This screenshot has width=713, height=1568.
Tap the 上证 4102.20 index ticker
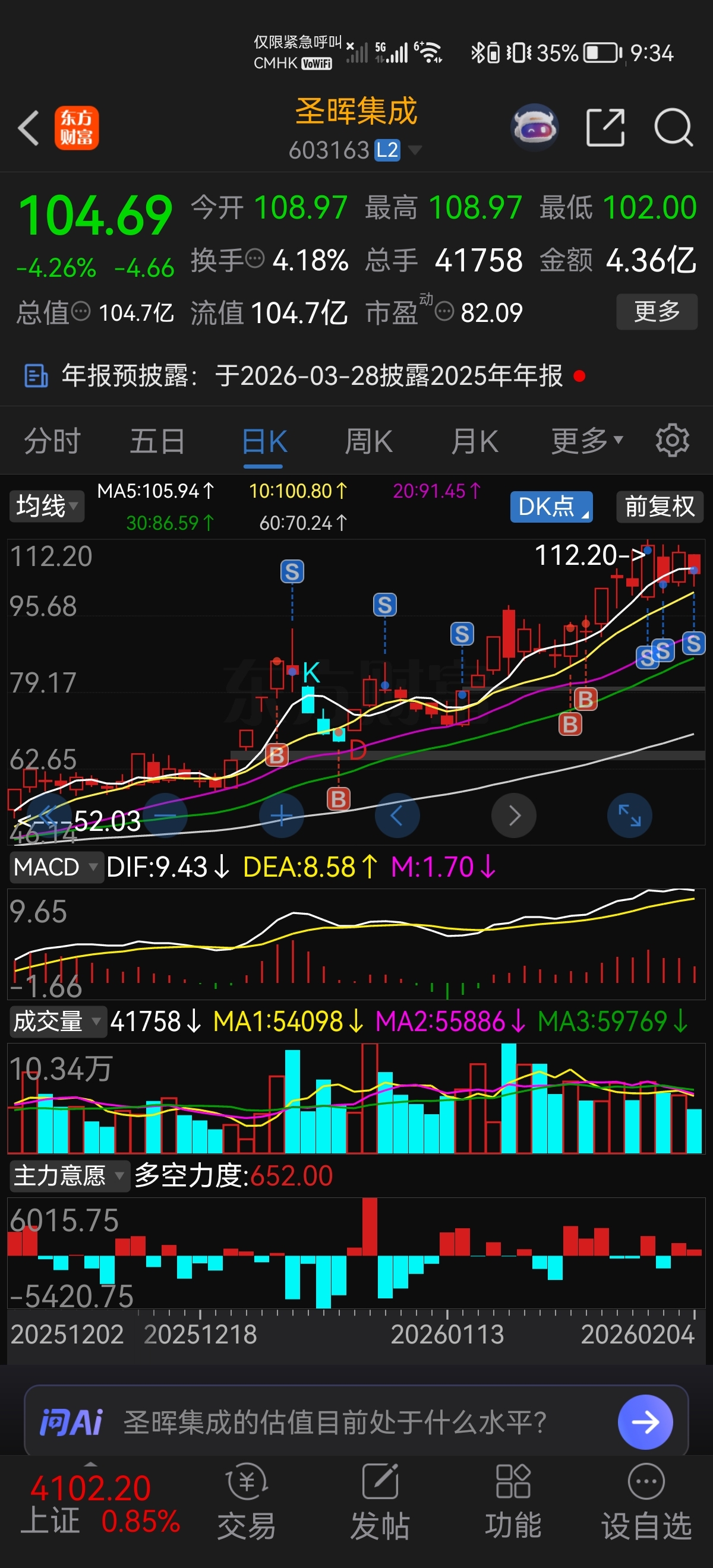pos(101,1504)
